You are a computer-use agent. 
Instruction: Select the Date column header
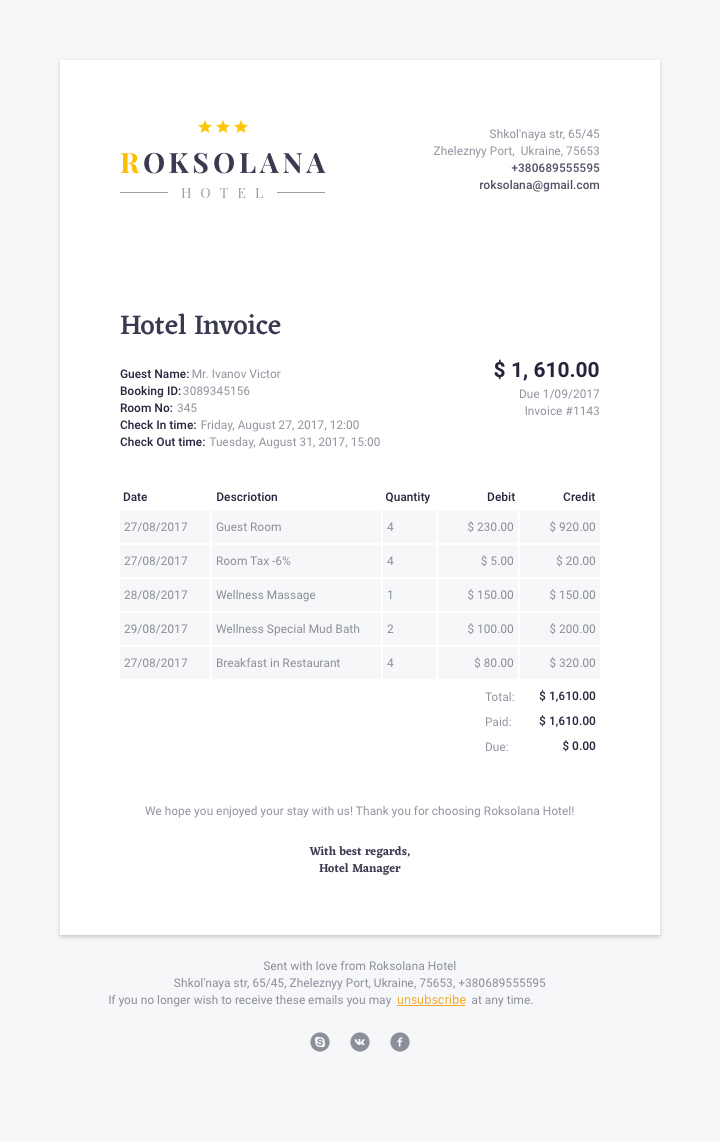[135, 497]
